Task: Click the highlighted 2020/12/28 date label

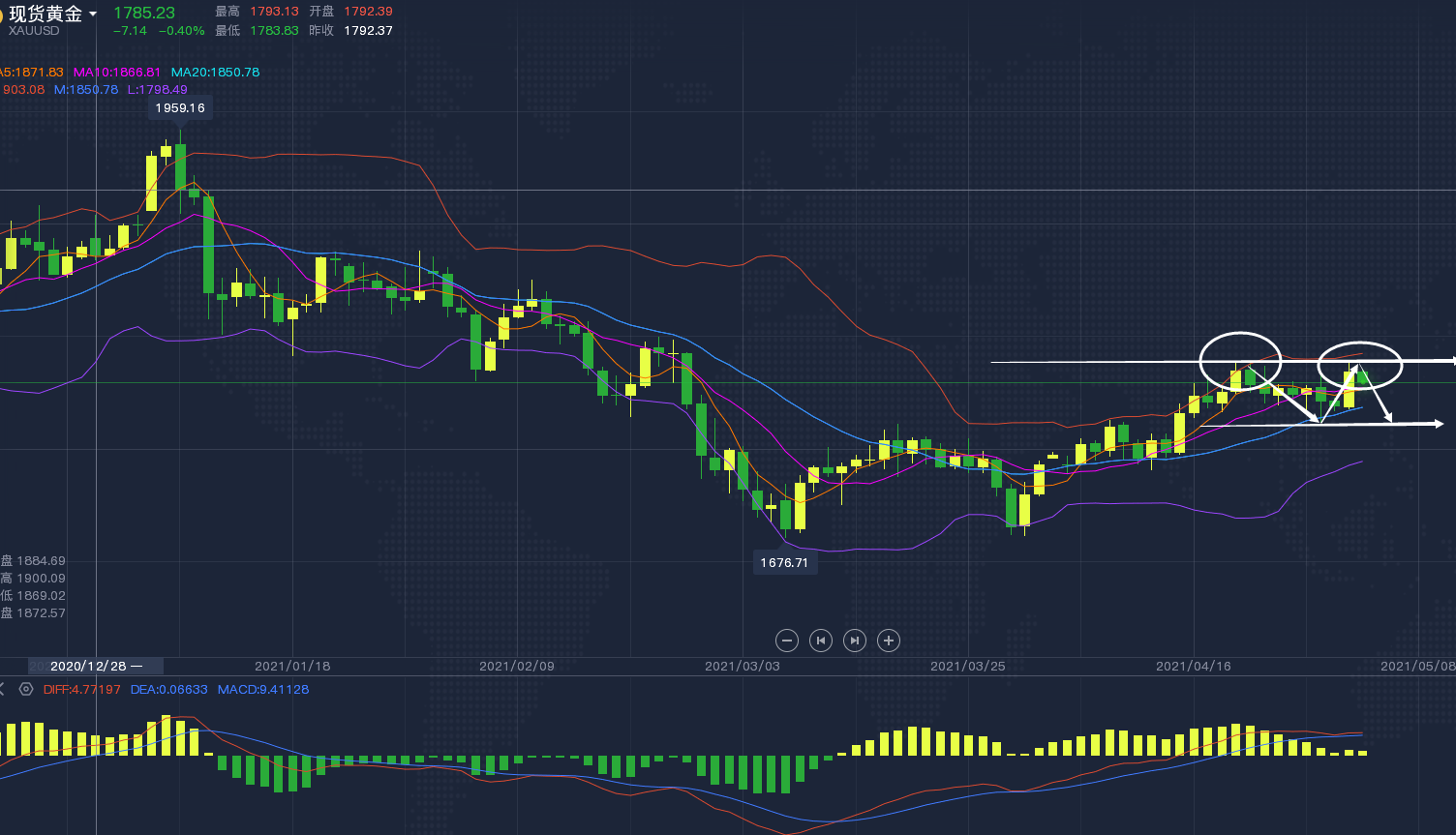Action: (95, 667)
